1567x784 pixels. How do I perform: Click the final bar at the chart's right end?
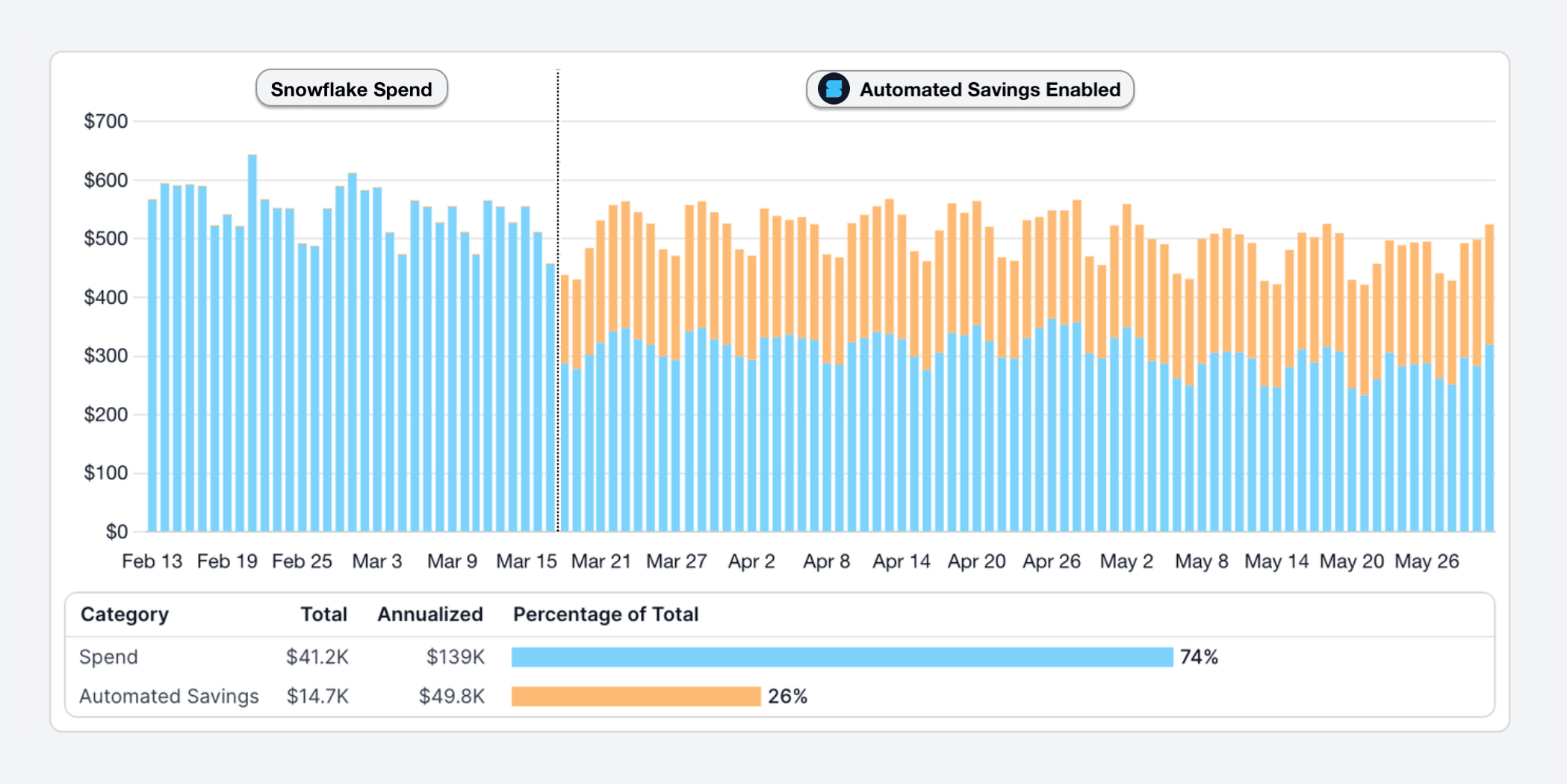click(1489, 378)
